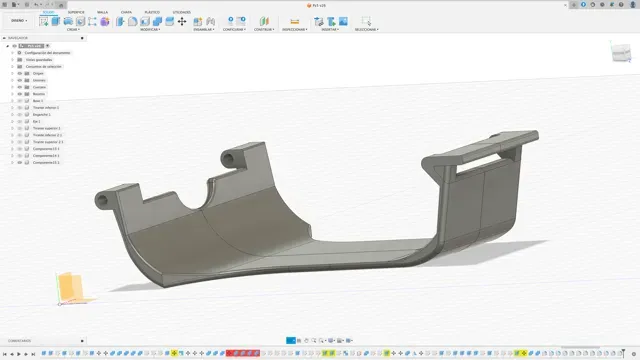Select the Combine tool in Modificar
This screenshot has height=360, width=640.
[x=157, y=21]
